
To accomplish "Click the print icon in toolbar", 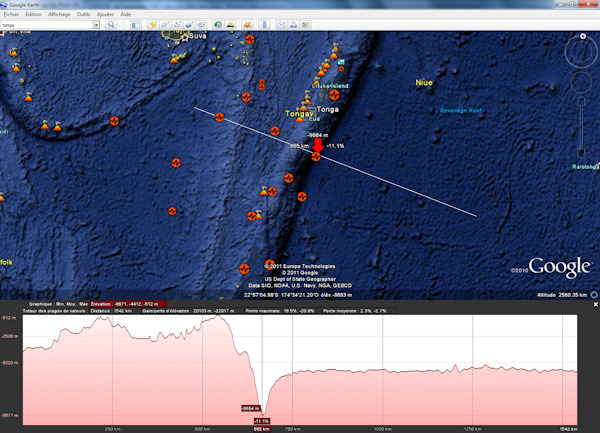I will 293,25.
